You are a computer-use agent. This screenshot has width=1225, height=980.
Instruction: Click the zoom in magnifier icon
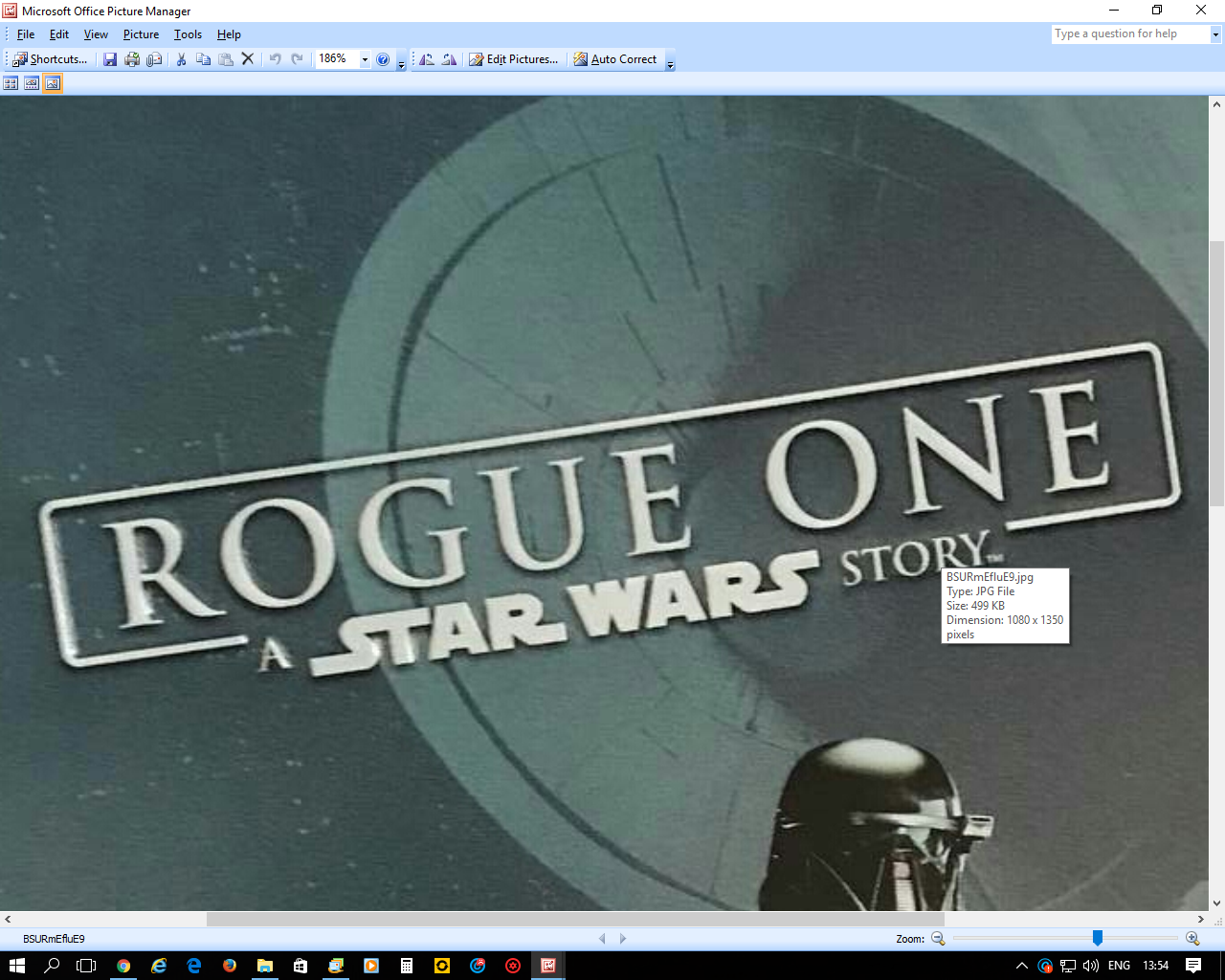click(1192, 939)
